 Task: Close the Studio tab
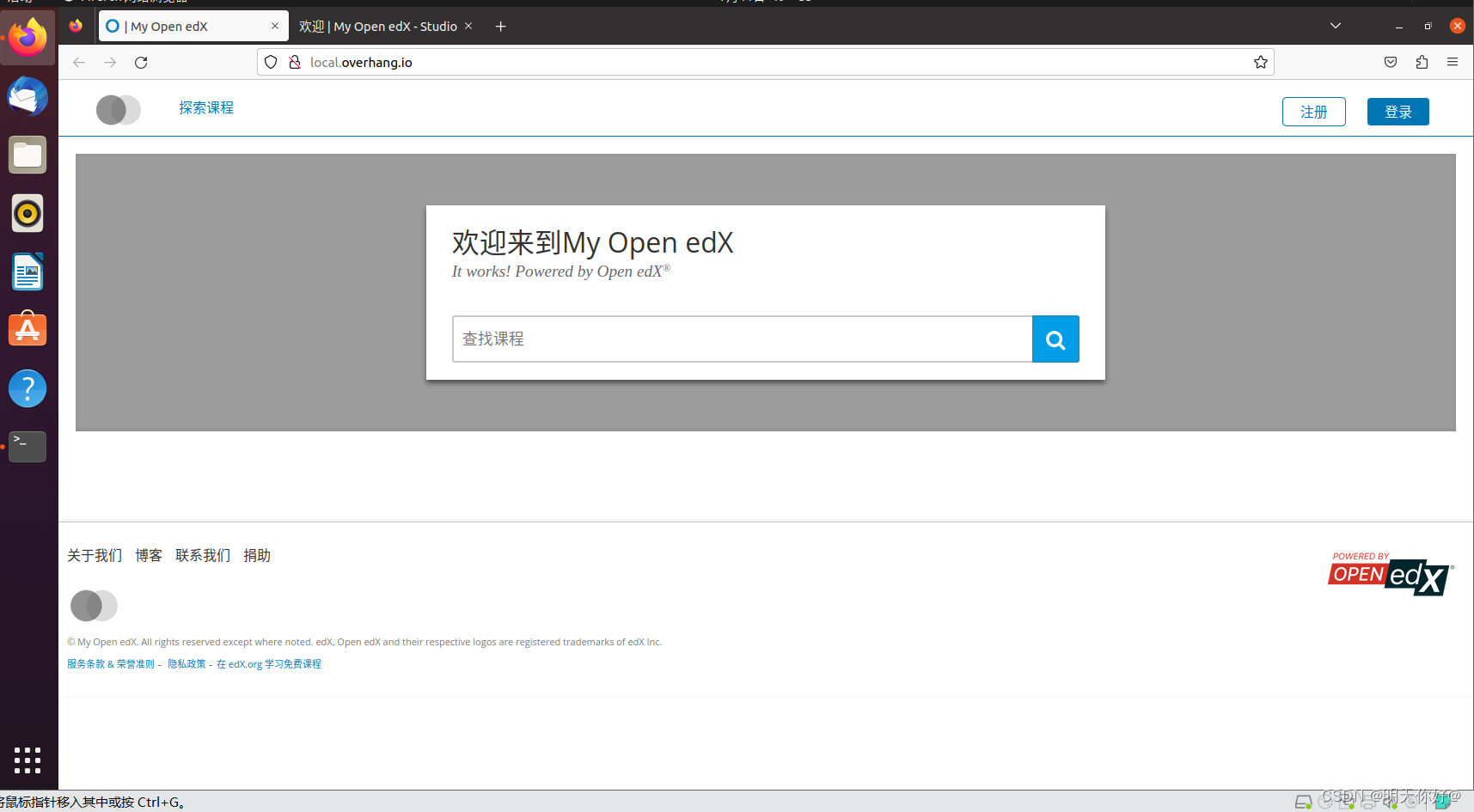468,27
